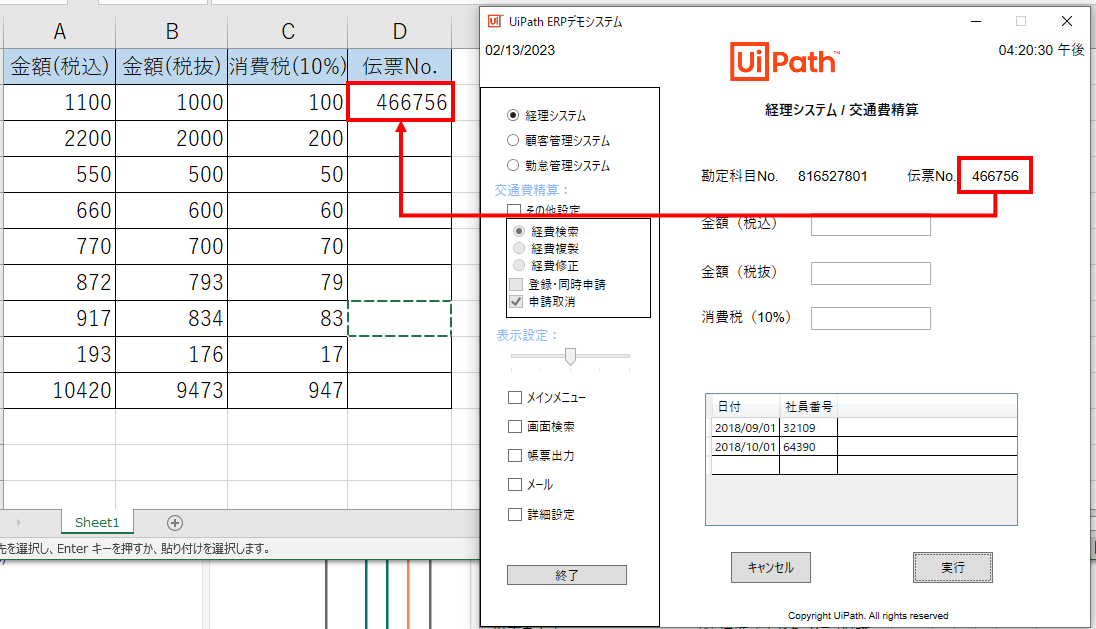Focus the 消費税（10%） input field
This screenshot has width=1096, height=629.
pos(871,318)
